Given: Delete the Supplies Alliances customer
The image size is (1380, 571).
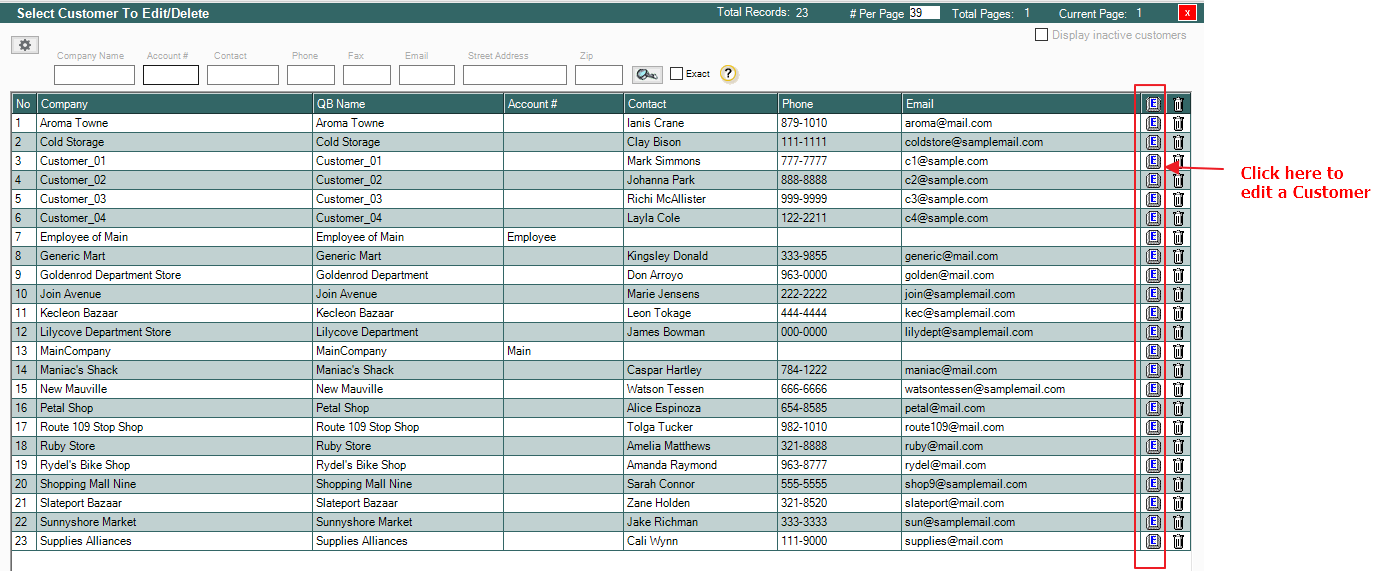Looking at the screenshot, I should pos(1178,541).
